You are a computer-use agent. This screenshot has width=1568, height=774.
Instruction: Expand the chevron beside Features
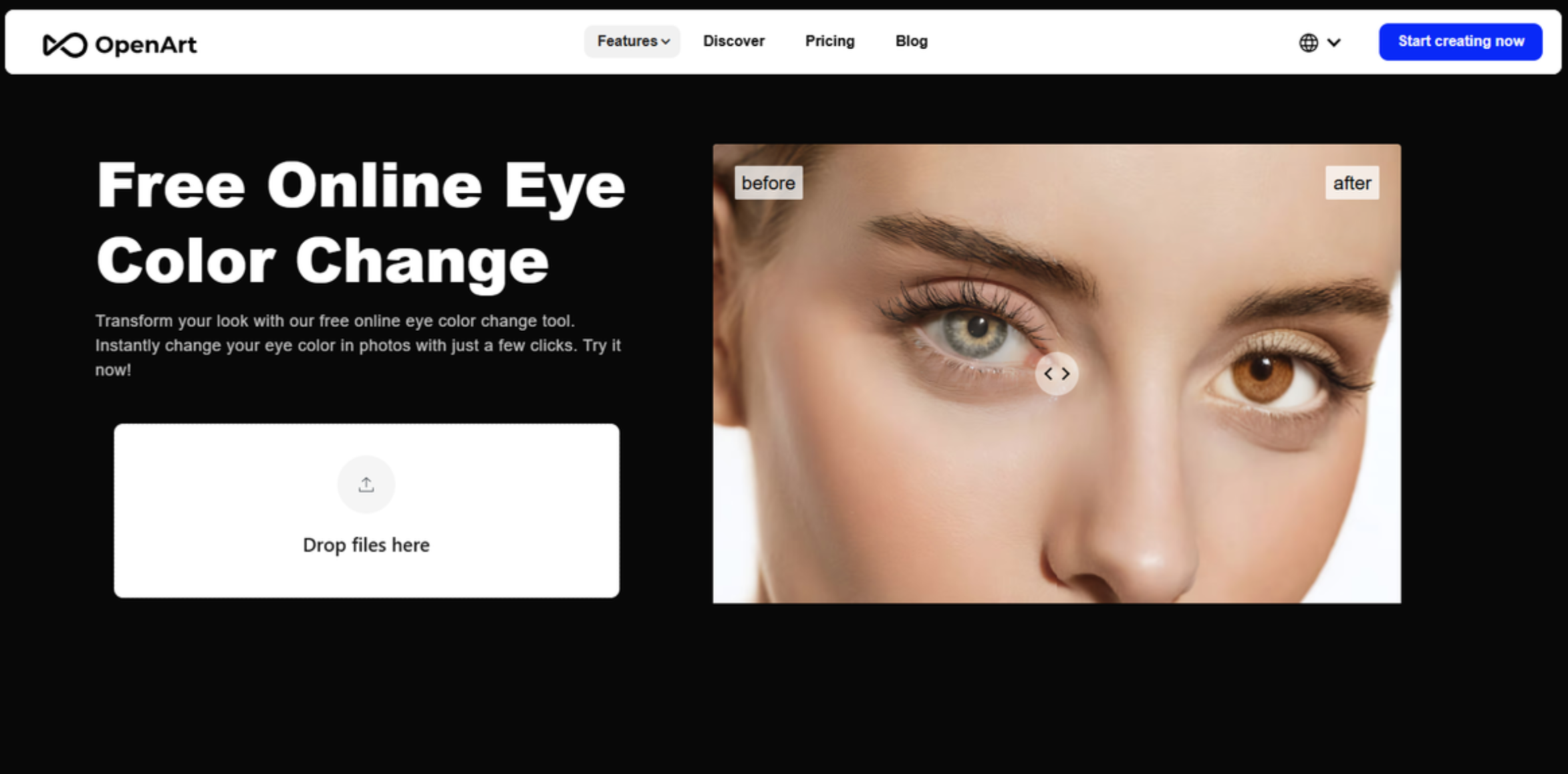click(666, 42)
